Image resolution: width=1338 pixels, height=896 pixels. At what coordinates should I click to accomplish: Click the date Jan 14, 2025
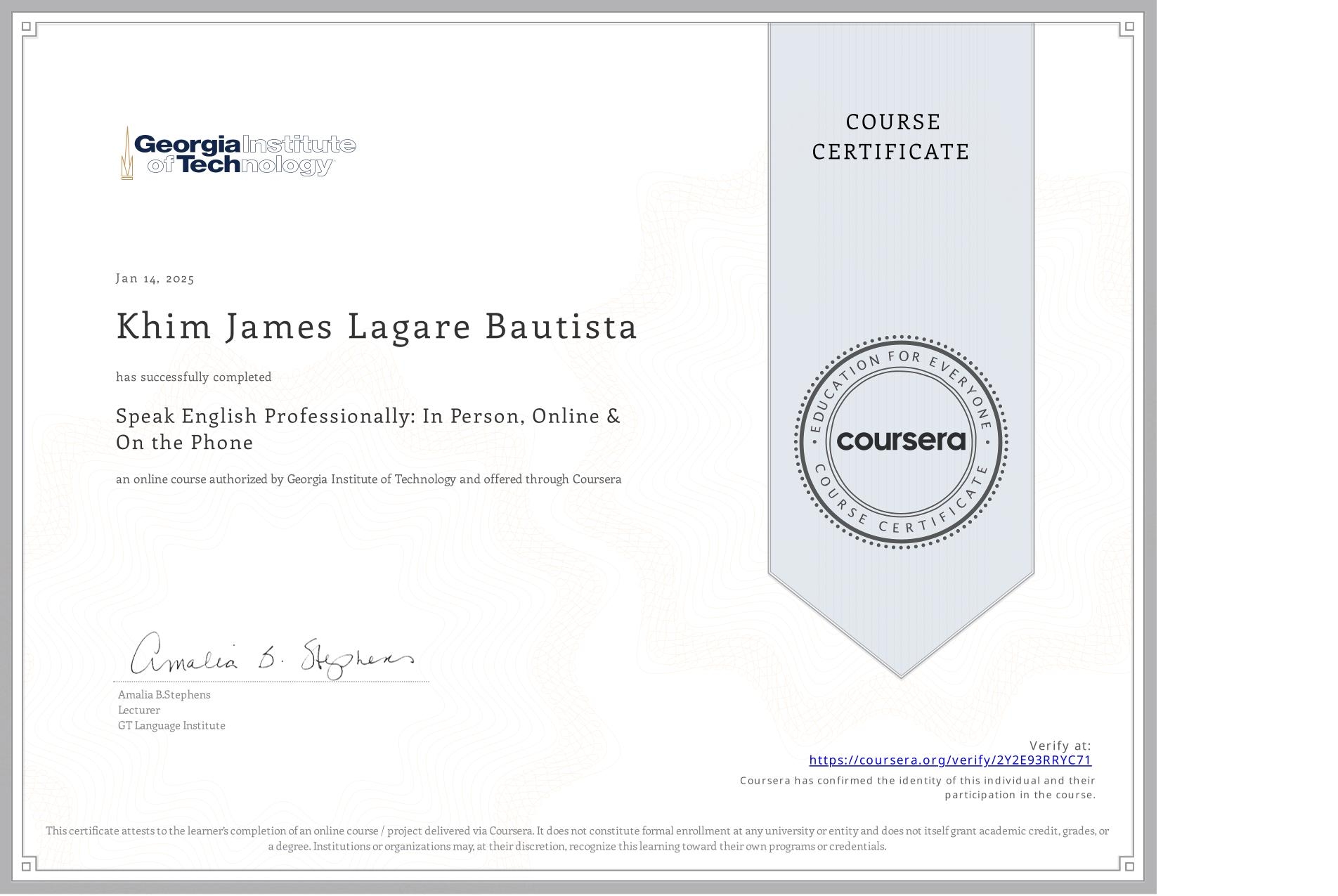pyautogui.click(x=155, y=278)
